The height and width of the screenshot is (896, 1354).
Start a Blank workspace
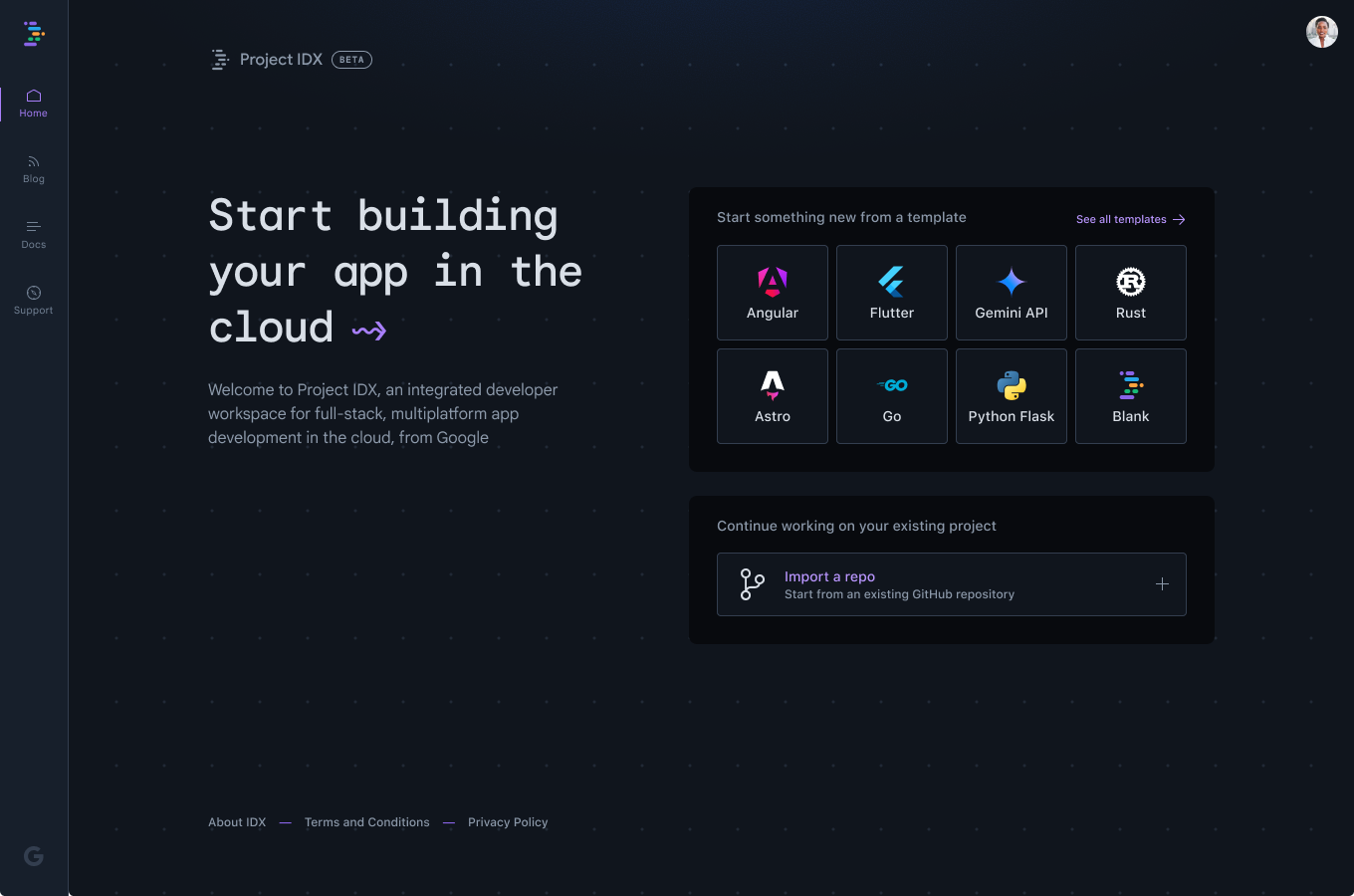click(x=1130, y=395)
